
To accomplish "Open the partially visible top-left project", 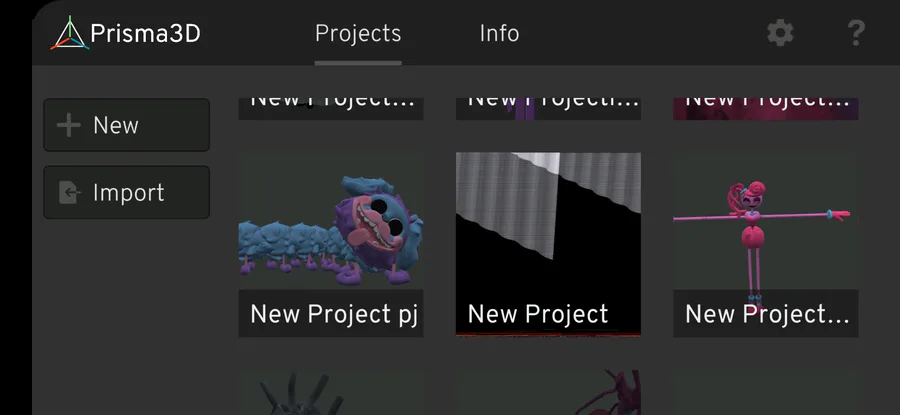I will pyautogui.click(x=331, y=109).
